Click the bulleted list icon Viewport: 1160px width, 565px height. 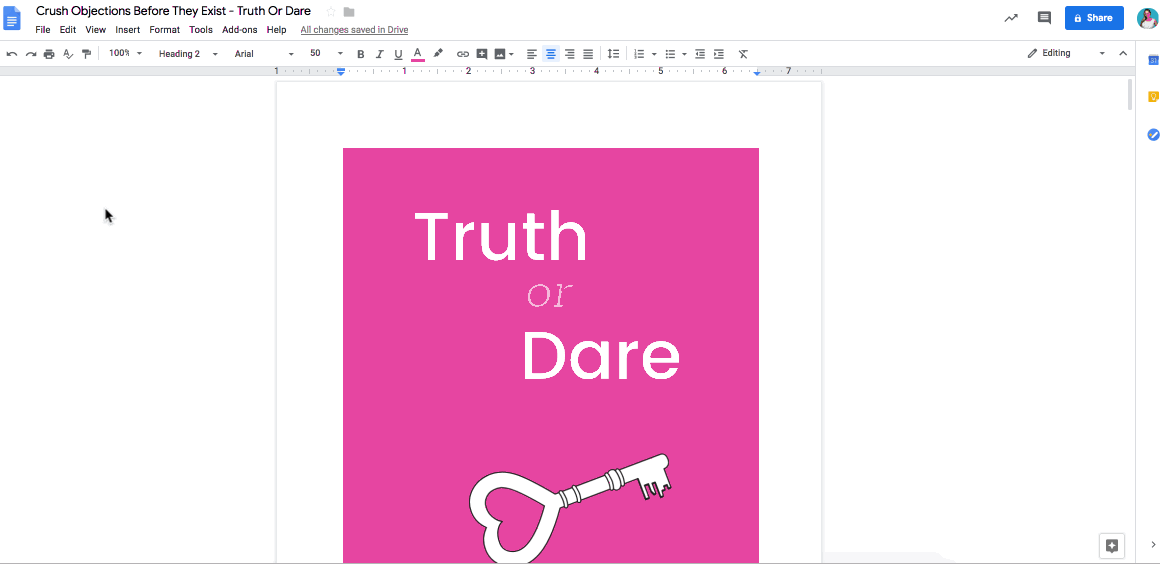click(x=670, y=54)
